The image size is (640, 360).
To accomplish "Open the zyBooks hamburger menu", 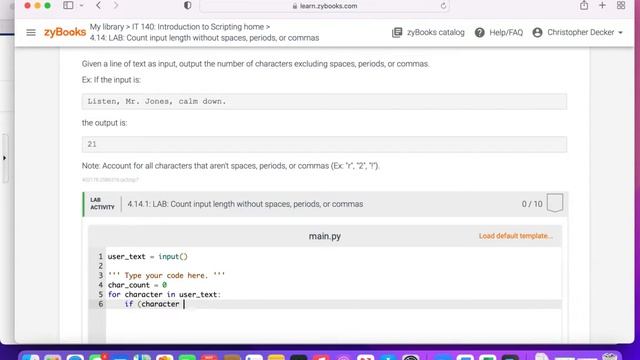I will [31, 32].
